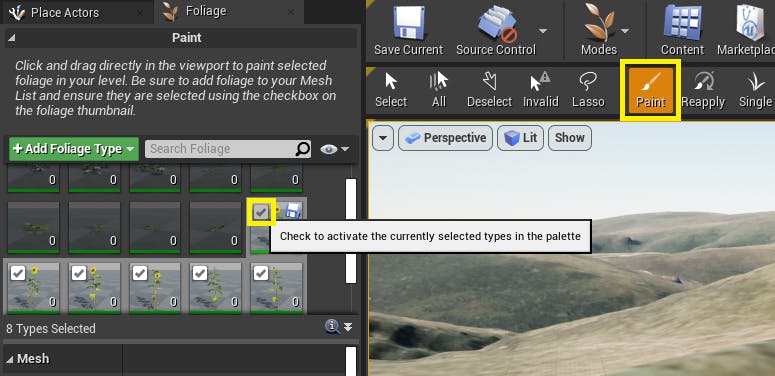The width and height of the screenshot is (775, 376).
Task: Close the Place Actors tab
Action: pos(140,12)
